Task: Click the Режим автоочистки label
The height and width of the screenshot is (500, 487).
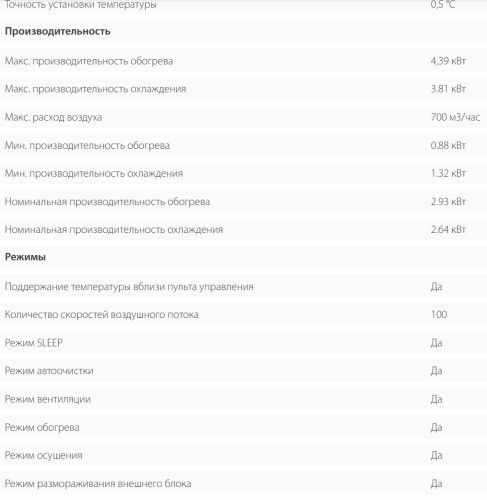Action: (49, 371)
